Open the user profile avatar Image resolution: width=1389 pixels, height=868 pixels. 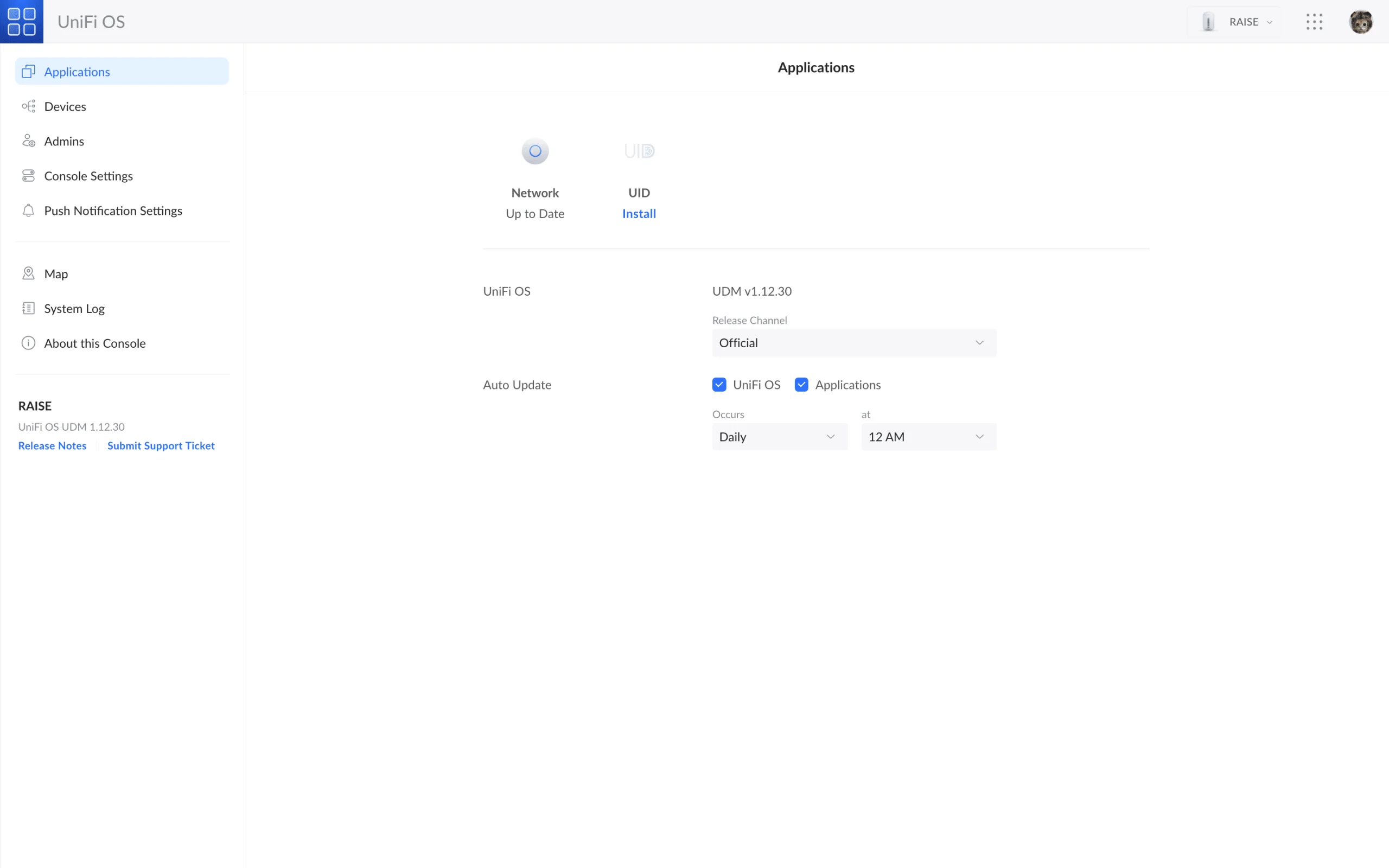(1360, 22)
